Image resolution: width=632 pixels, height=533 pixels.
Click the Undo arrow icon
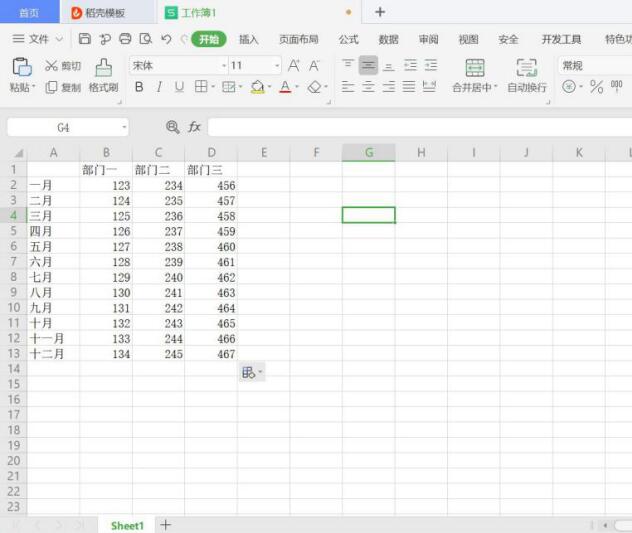(166, 39)
